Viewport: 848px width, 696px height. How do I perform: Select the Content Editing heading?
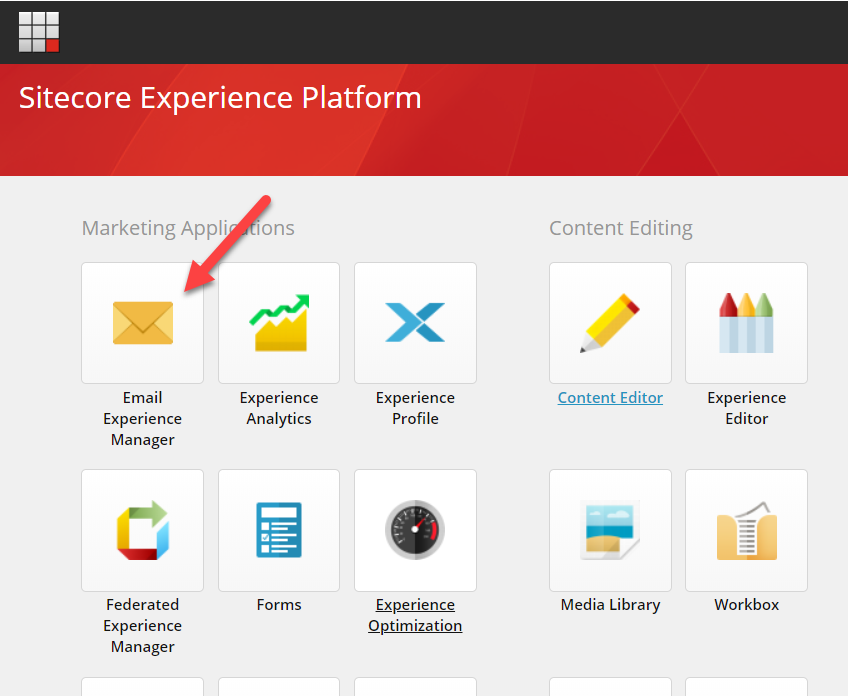coord(621,228)
